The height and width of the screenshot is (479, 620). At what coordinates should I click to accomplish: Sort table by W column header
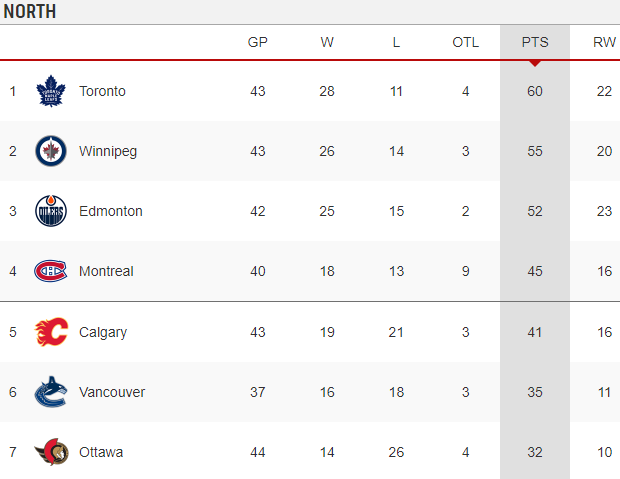[x=327, y=42]
